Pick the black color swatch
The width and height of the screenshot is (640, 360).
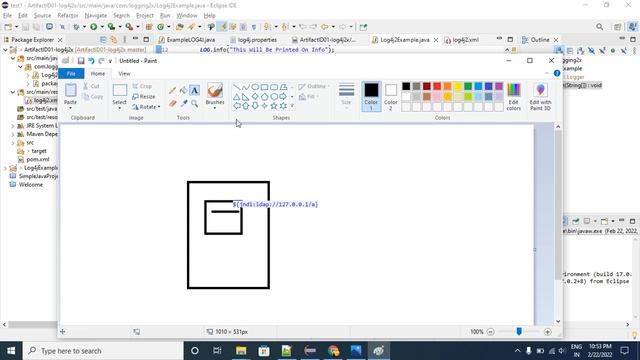(406, 86)
